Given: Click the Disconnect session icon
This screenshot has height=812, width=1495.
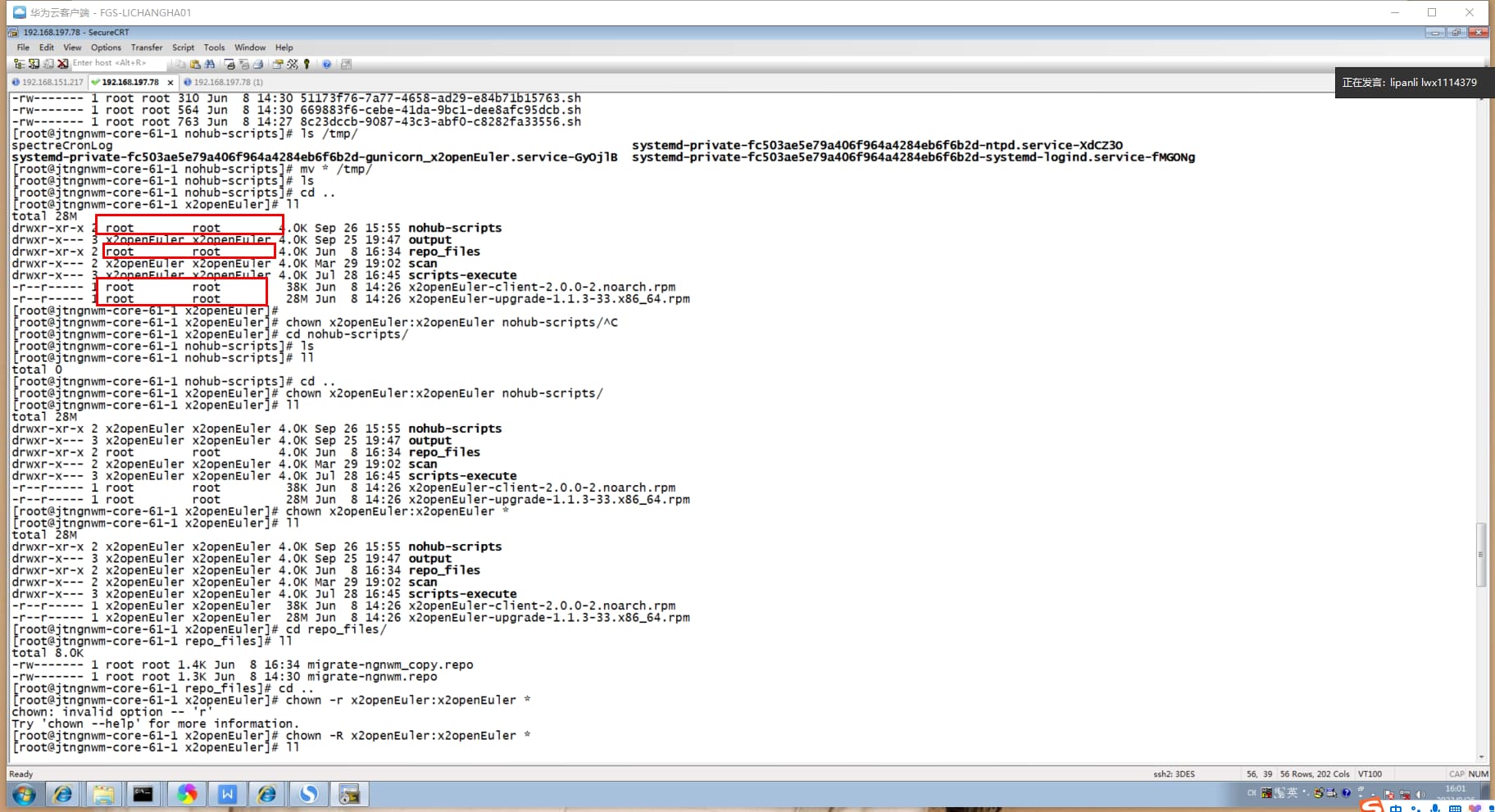Looking at the screenshot, I should [62, 64].
